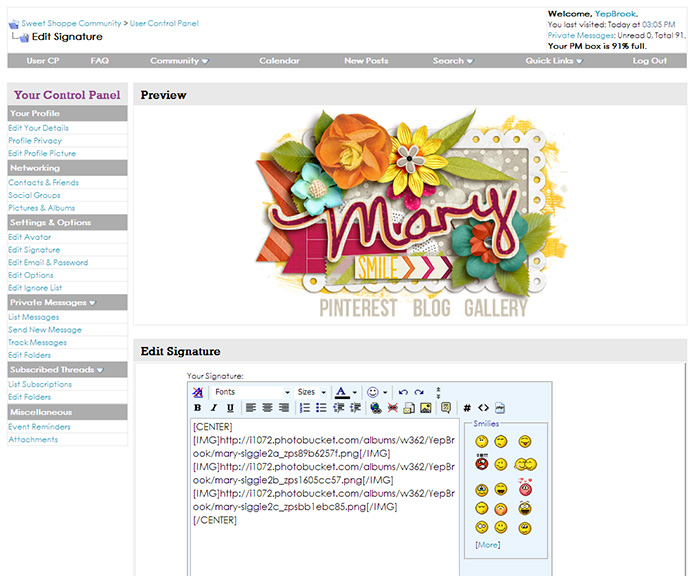Open Sweet Shoppe Community breadcrumb link
700x576 pixels.
tap(71, 23)
